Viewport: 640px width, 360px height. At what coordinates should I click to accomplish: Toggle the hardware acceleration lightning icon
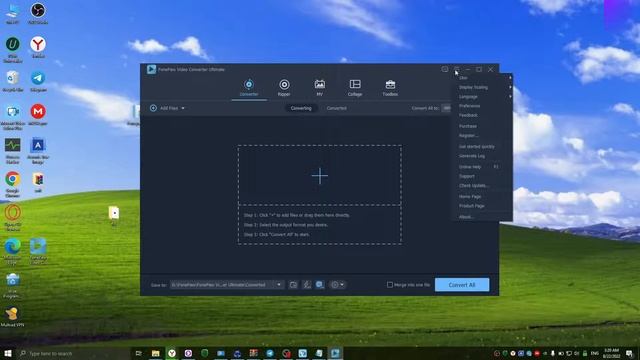(x=307, y=284)
